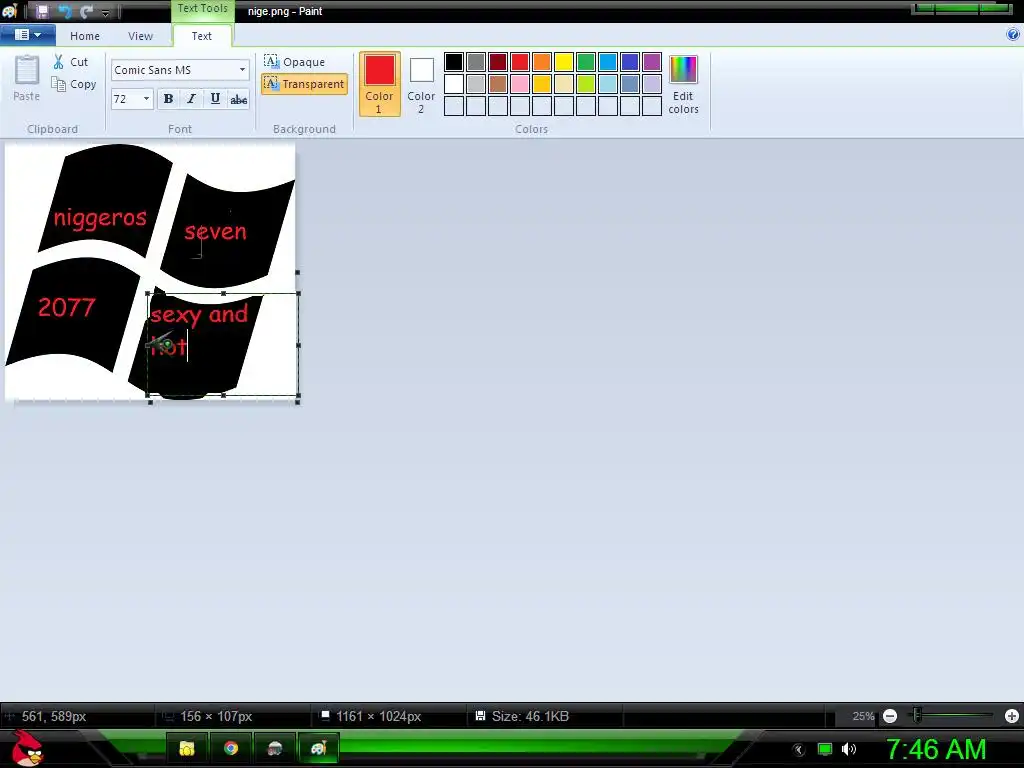Image resolution: width=1024 pixels, height=768 pixels.
Task: Click the first empty custom color slot
Action: 454,106
